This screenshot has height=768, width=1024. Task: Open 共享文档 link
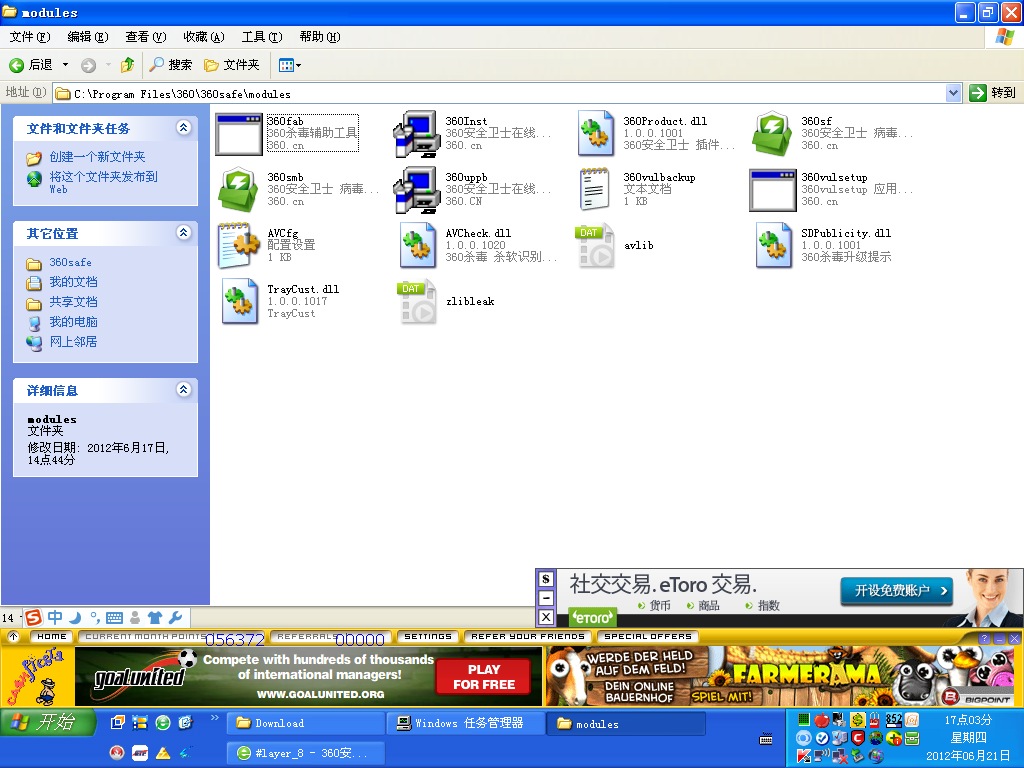tap(73, 302)
